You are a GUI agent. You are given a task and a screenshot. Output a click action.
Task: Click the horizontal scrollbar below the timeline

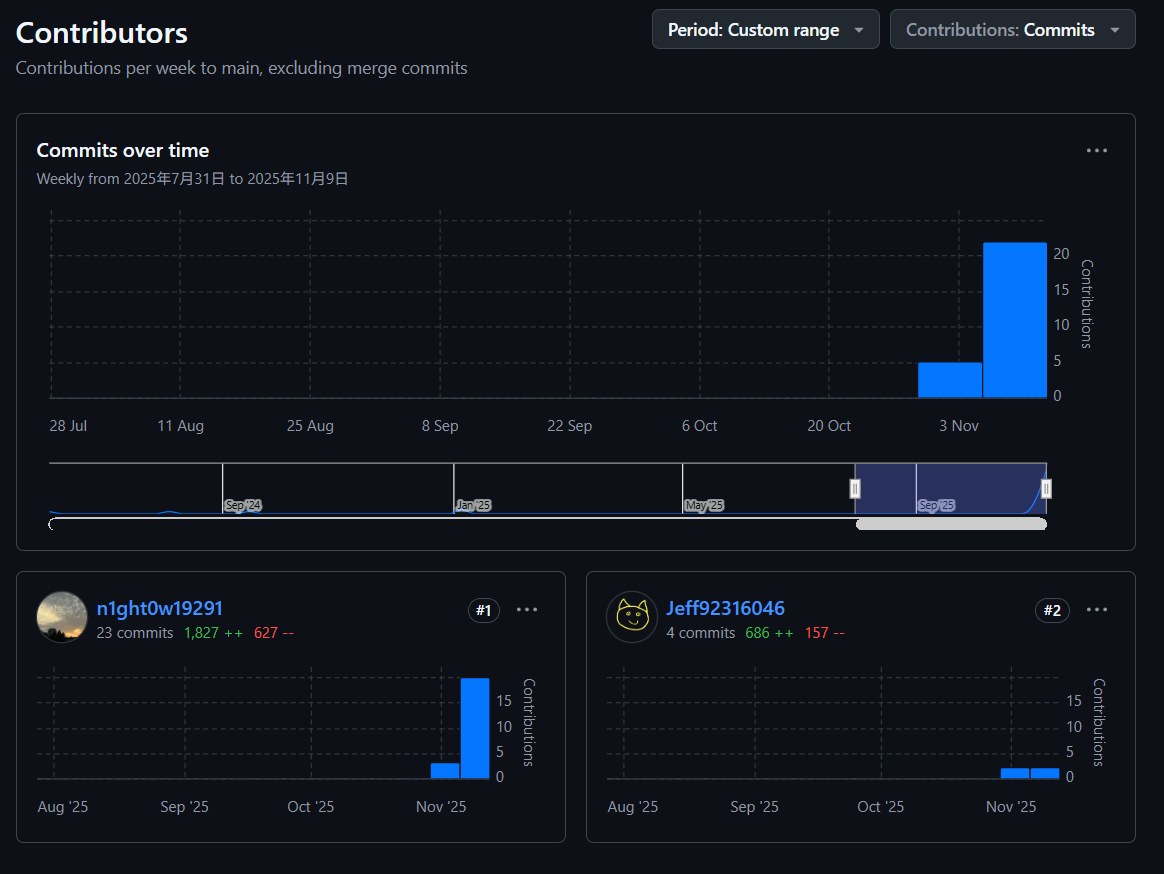coord(951,523)
